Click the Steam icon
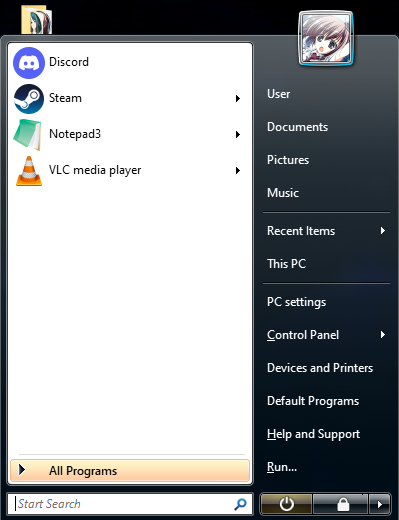This screenshot has width=399, height=520. pyautogui.click(x=29, y=99)
